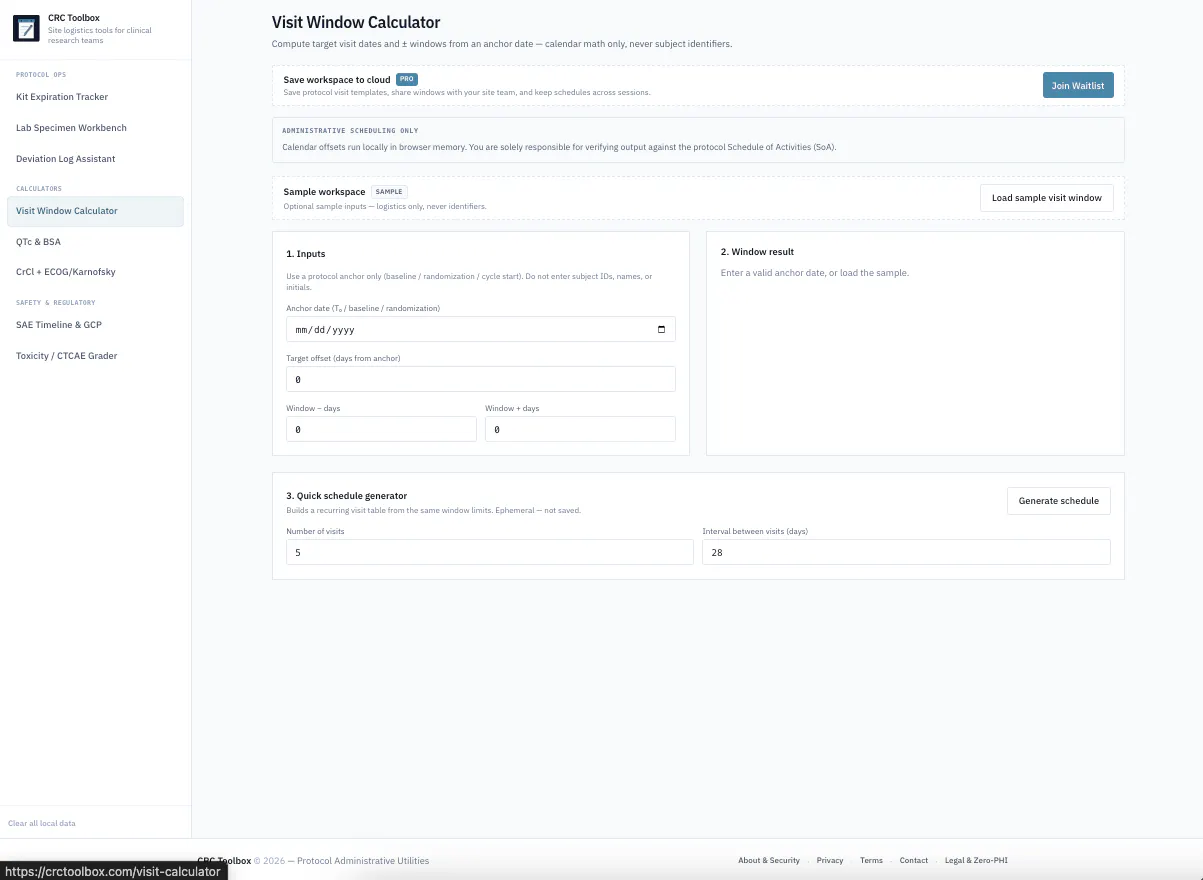Click Generate schedule button
Image resolution: width=1203 pixels, height=880 pixels.
pos(1058,501)
